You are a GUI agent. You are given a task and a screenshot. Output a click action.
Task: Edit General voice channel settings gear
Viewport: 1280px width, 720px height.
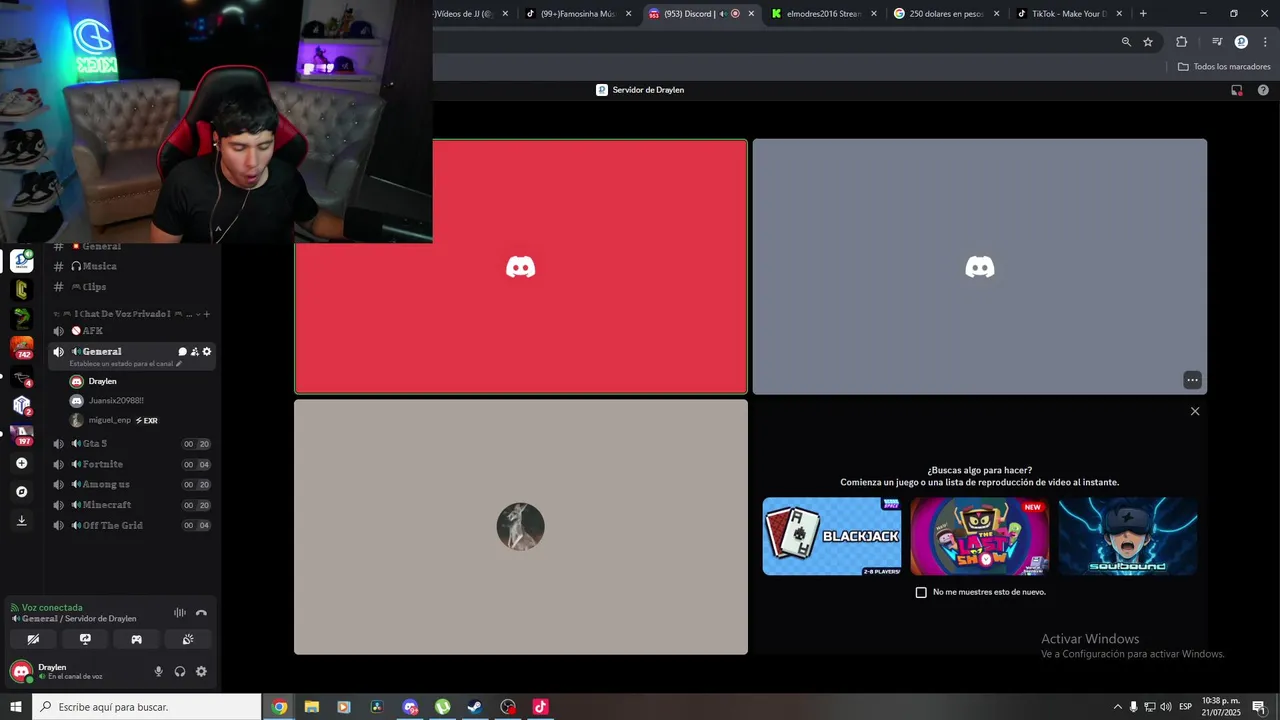tap(207, 352)
